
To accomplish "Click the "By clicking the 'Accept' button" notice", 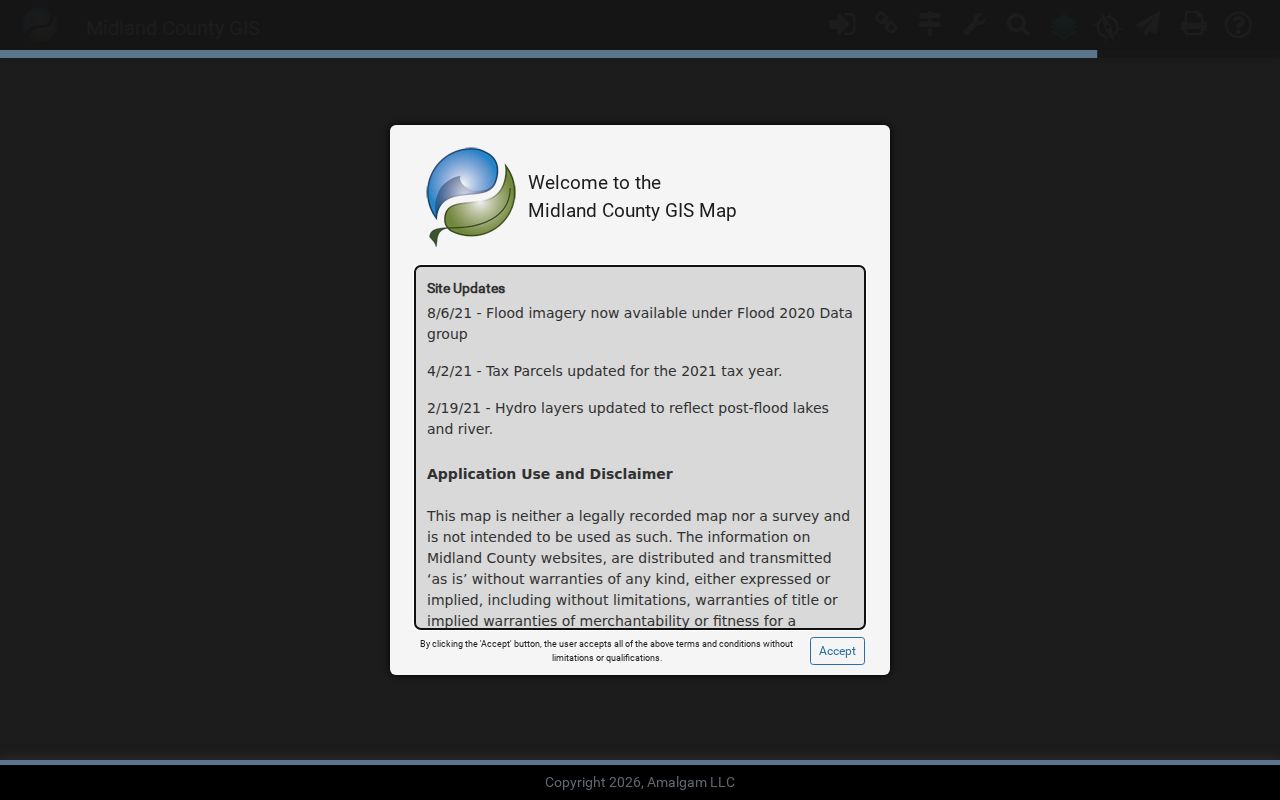I will click(x=607, y=651).
